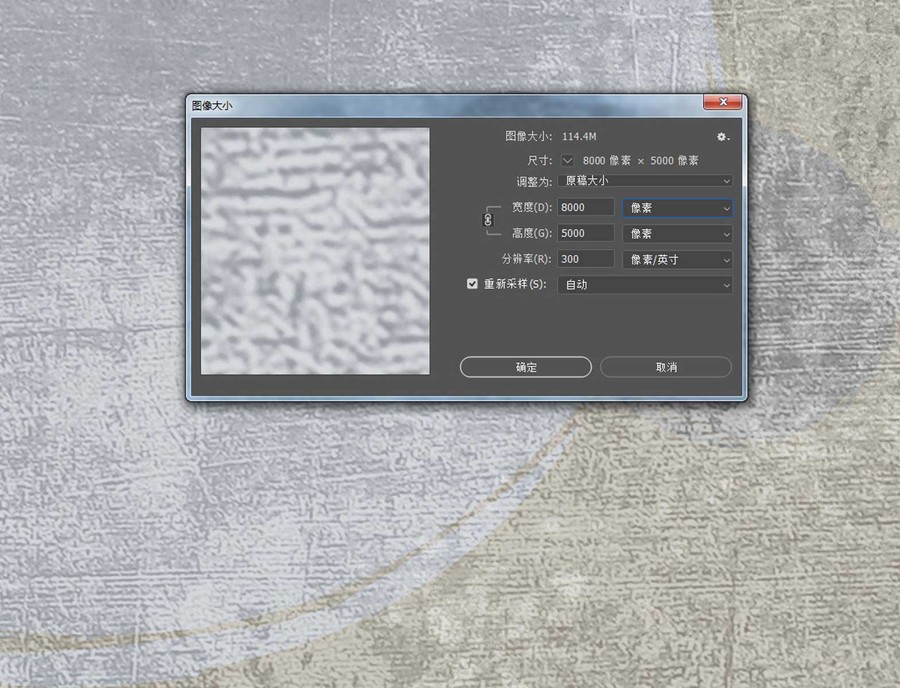The width and height of the screenshot is (900, 688).
Task: Open the gear settings menu in dialog
Action: [x=723, y=137]
